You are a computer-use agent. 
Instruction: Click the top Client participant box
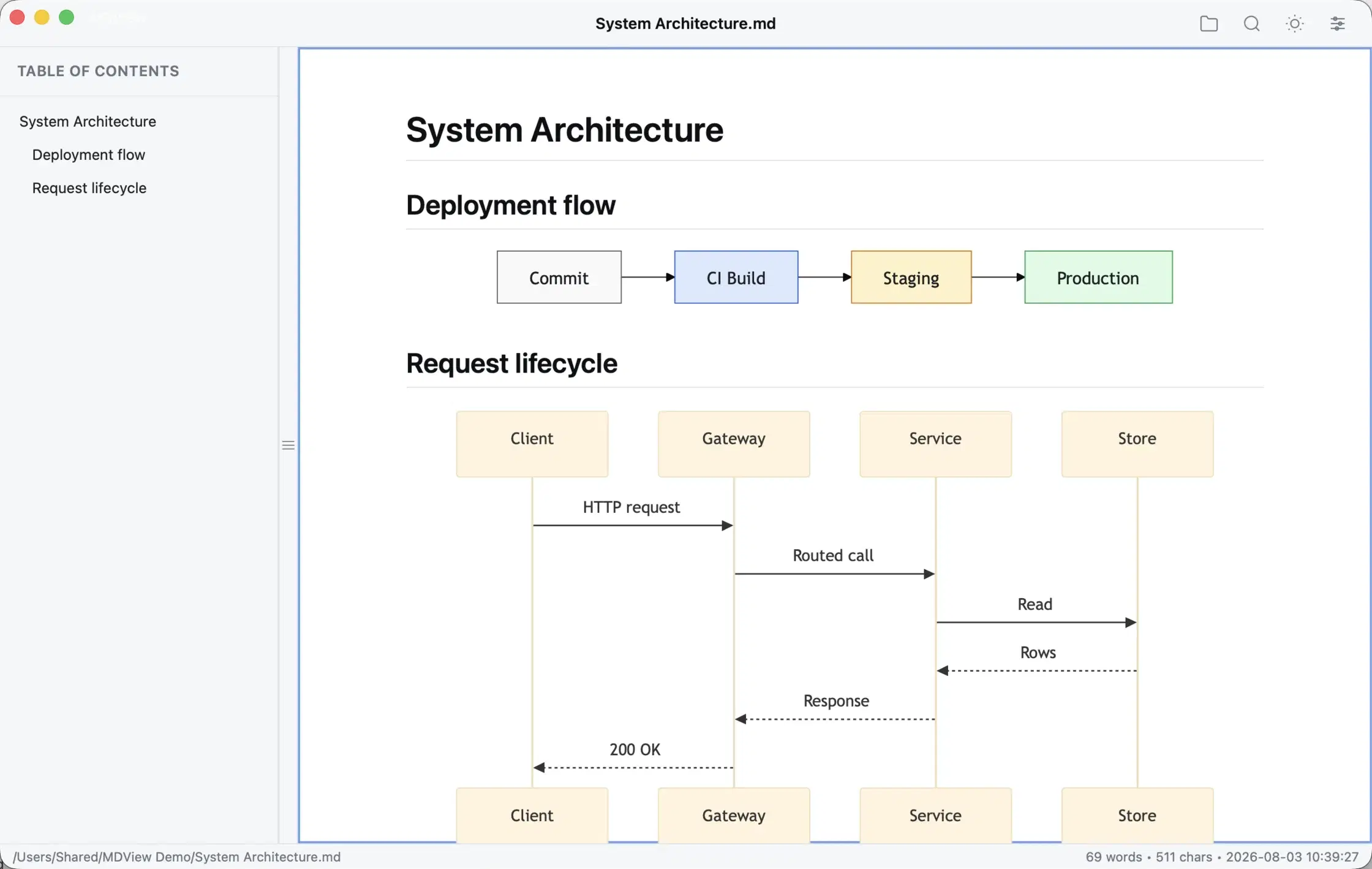click(532, 444)
